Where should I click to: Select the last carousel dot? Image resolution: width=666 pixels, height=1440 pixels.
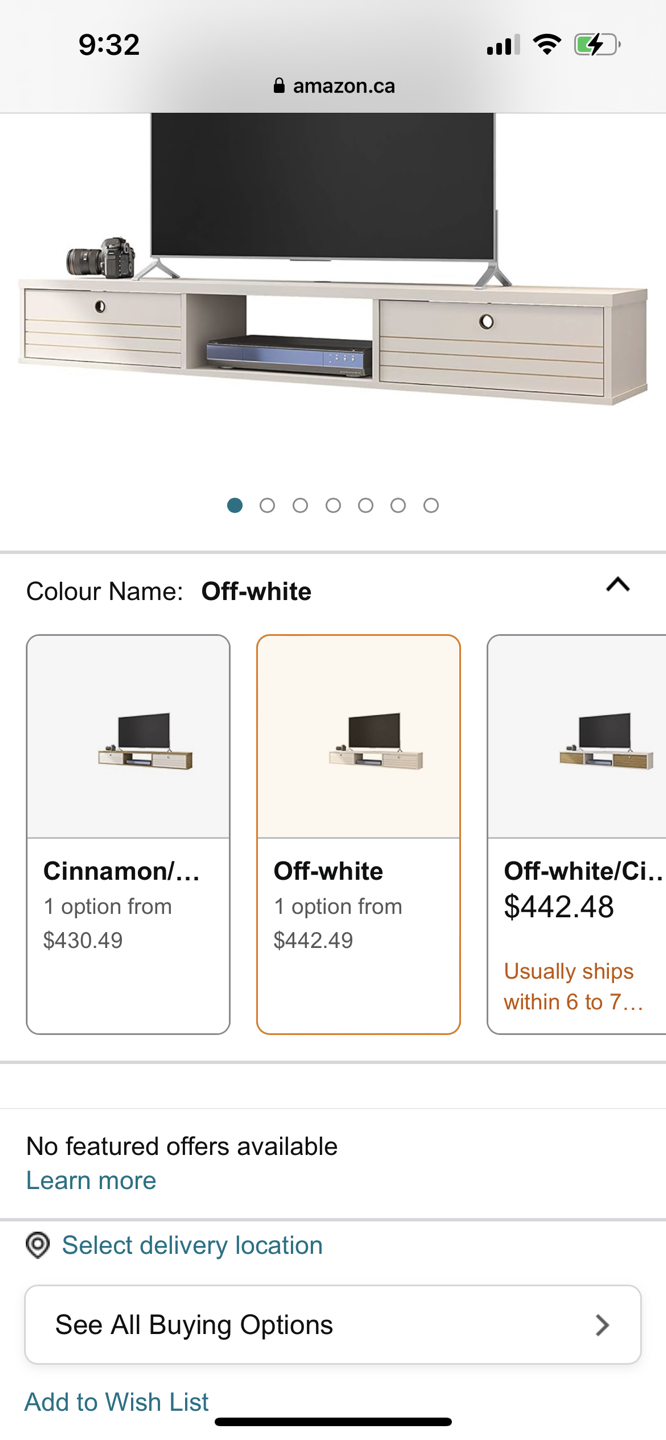[431, 505]
